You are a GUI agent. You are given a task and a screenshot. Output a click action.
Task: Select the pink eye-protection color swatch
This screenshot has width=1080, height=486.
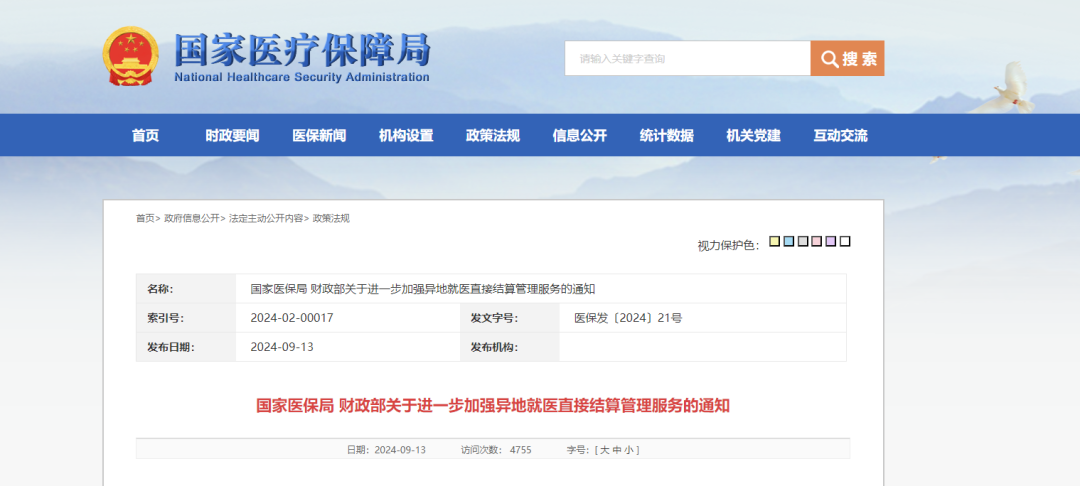tap(817, 241)
